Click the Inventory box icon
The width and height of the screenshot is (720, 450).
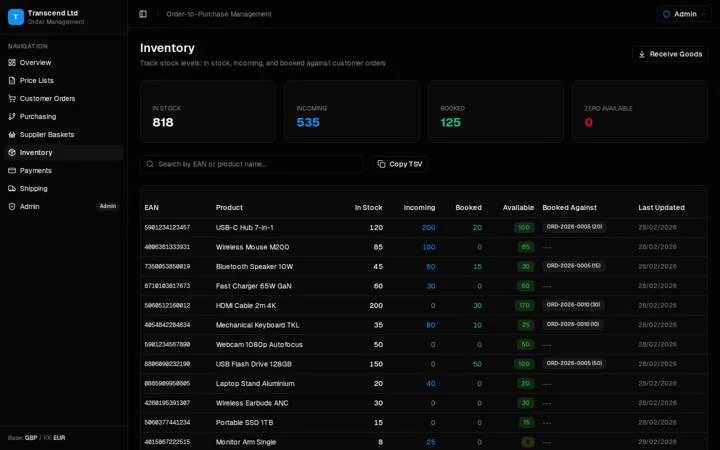(12, 152)
